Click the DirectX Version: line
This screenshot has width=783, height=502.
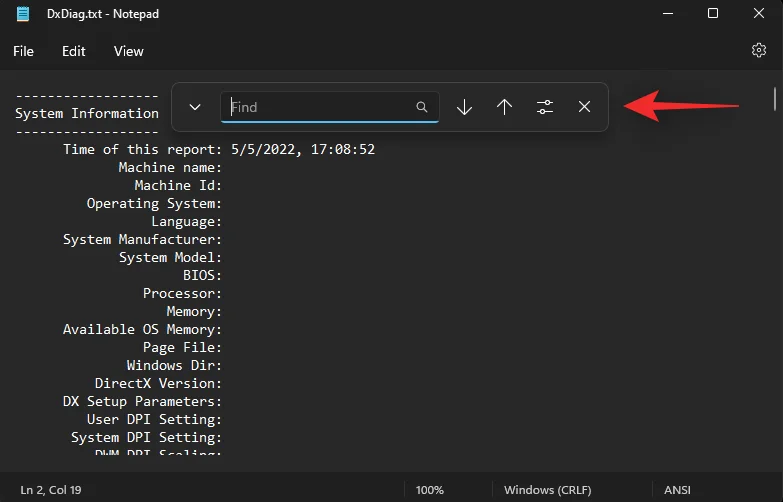(158, 383)
